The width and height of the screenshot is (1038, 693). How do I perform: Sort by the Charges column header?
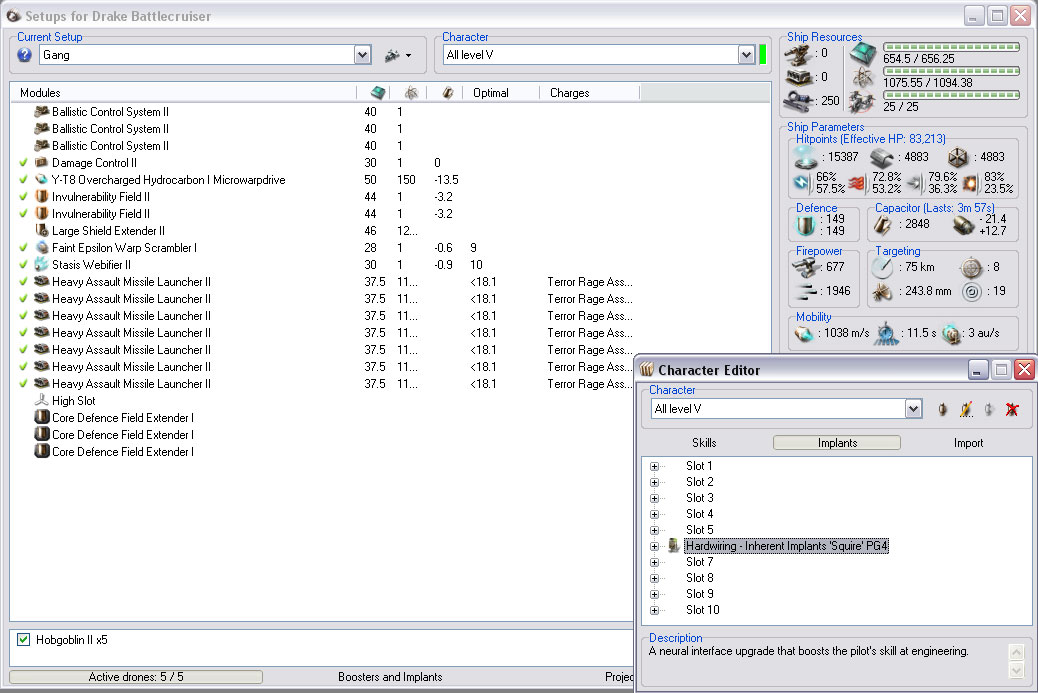point(590,93)
